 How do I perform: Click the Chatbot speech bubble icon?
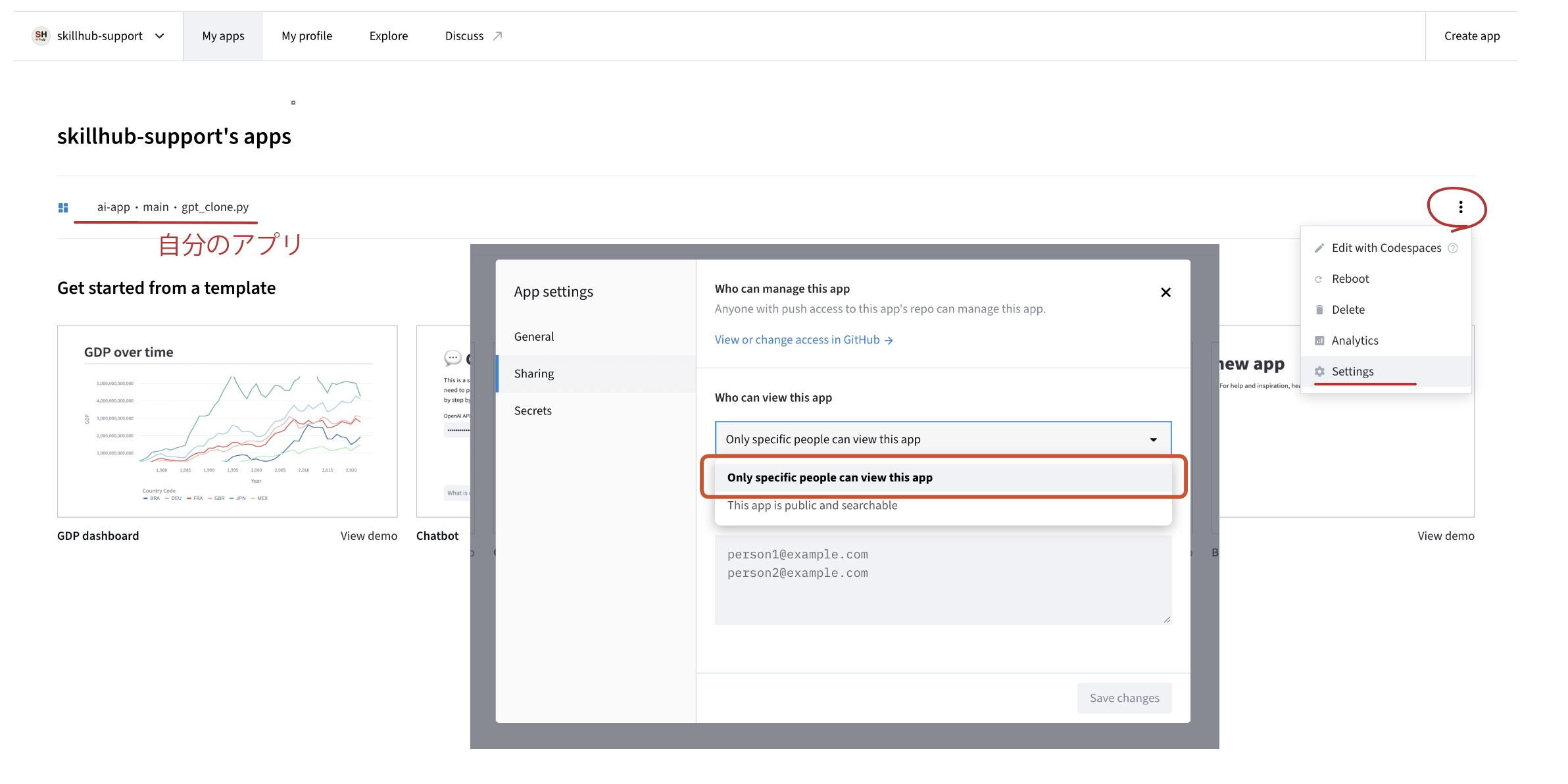[x=453, y=358]
